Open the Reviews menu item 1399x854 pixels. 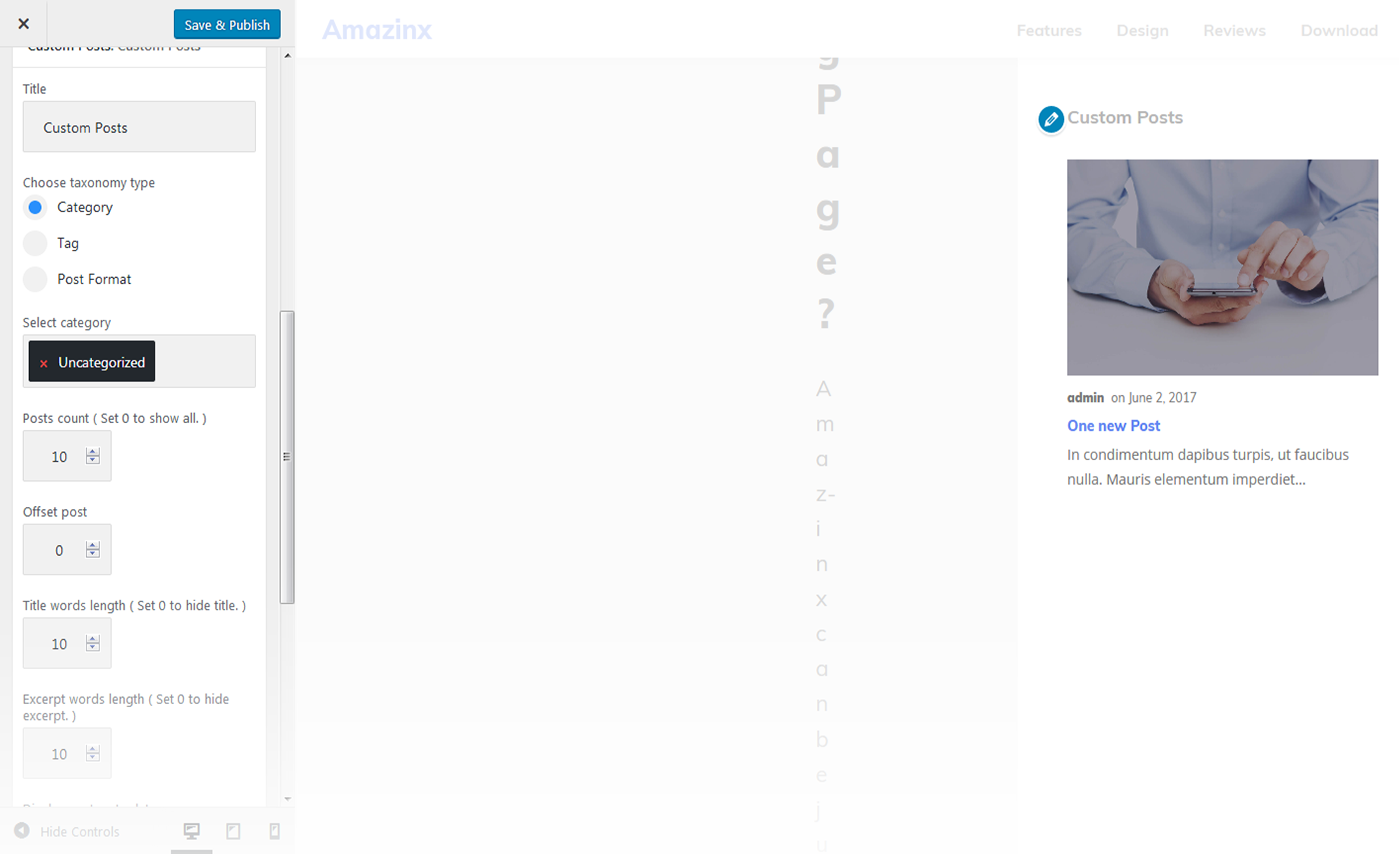point(1234,31)
